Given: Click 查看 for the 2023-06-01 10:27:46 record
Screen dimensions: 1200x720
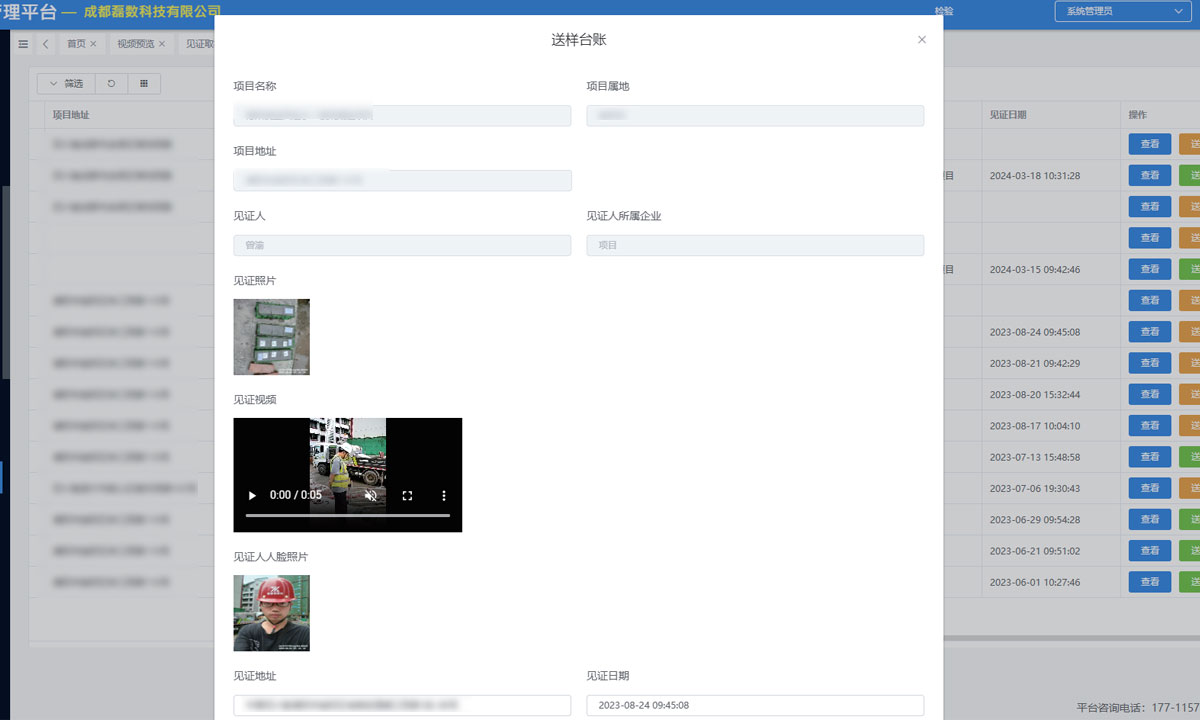Looking at the screenshot, I should coord(1149,582).
